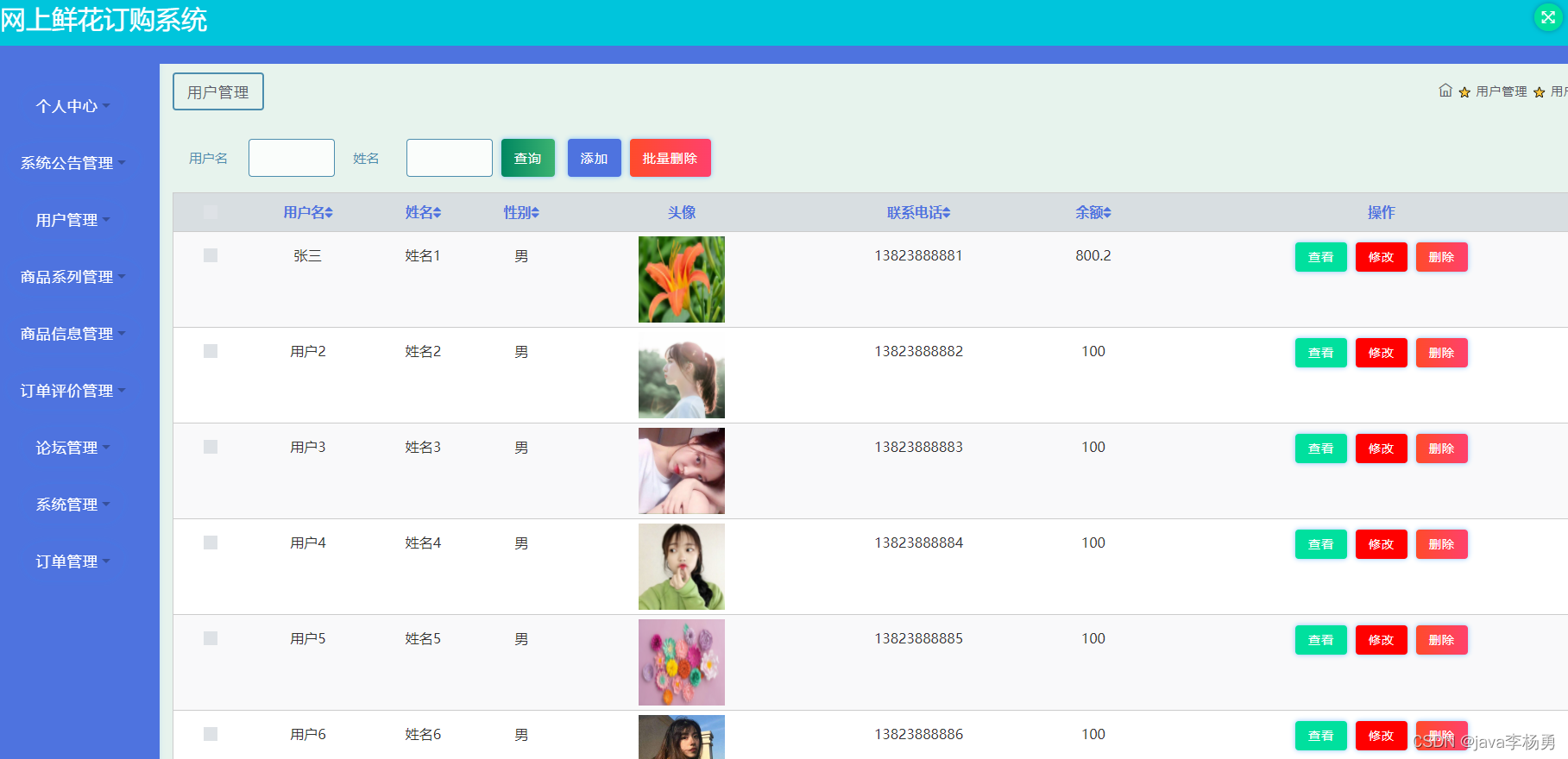Sort by 余额 column sort arrows
This screenshot has width=1568, height=759.
click(1107, 213)
